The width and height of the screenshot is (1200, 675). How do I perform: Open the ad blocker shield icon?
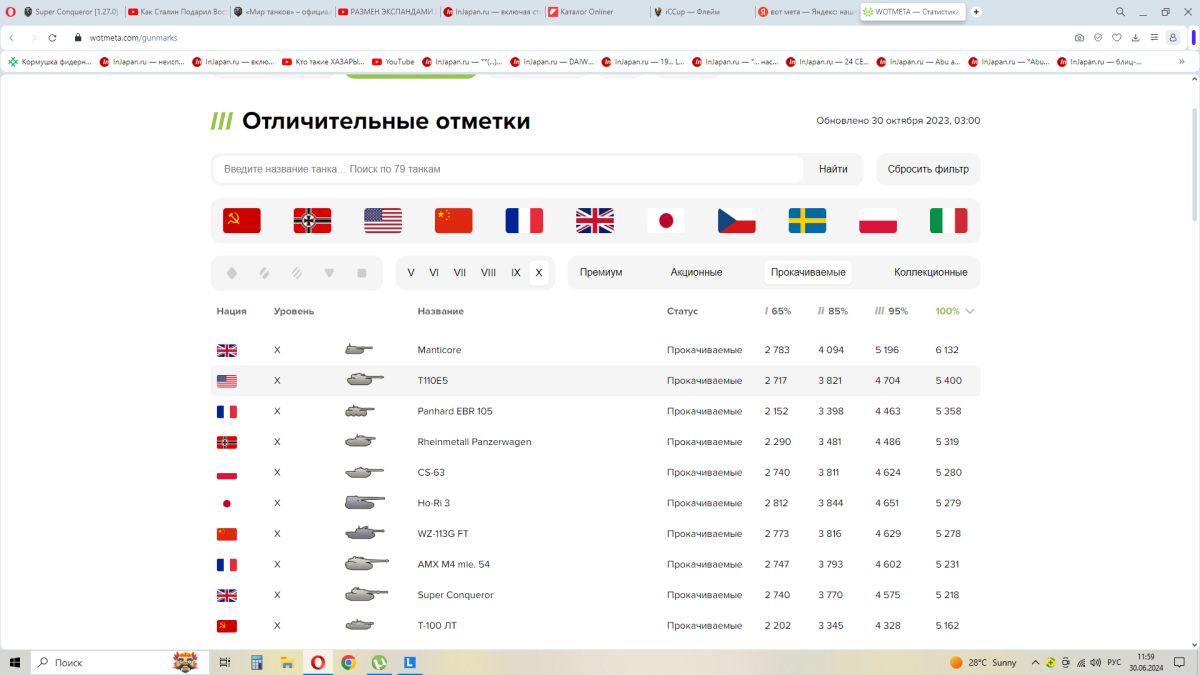click(x=1098, y=37)
